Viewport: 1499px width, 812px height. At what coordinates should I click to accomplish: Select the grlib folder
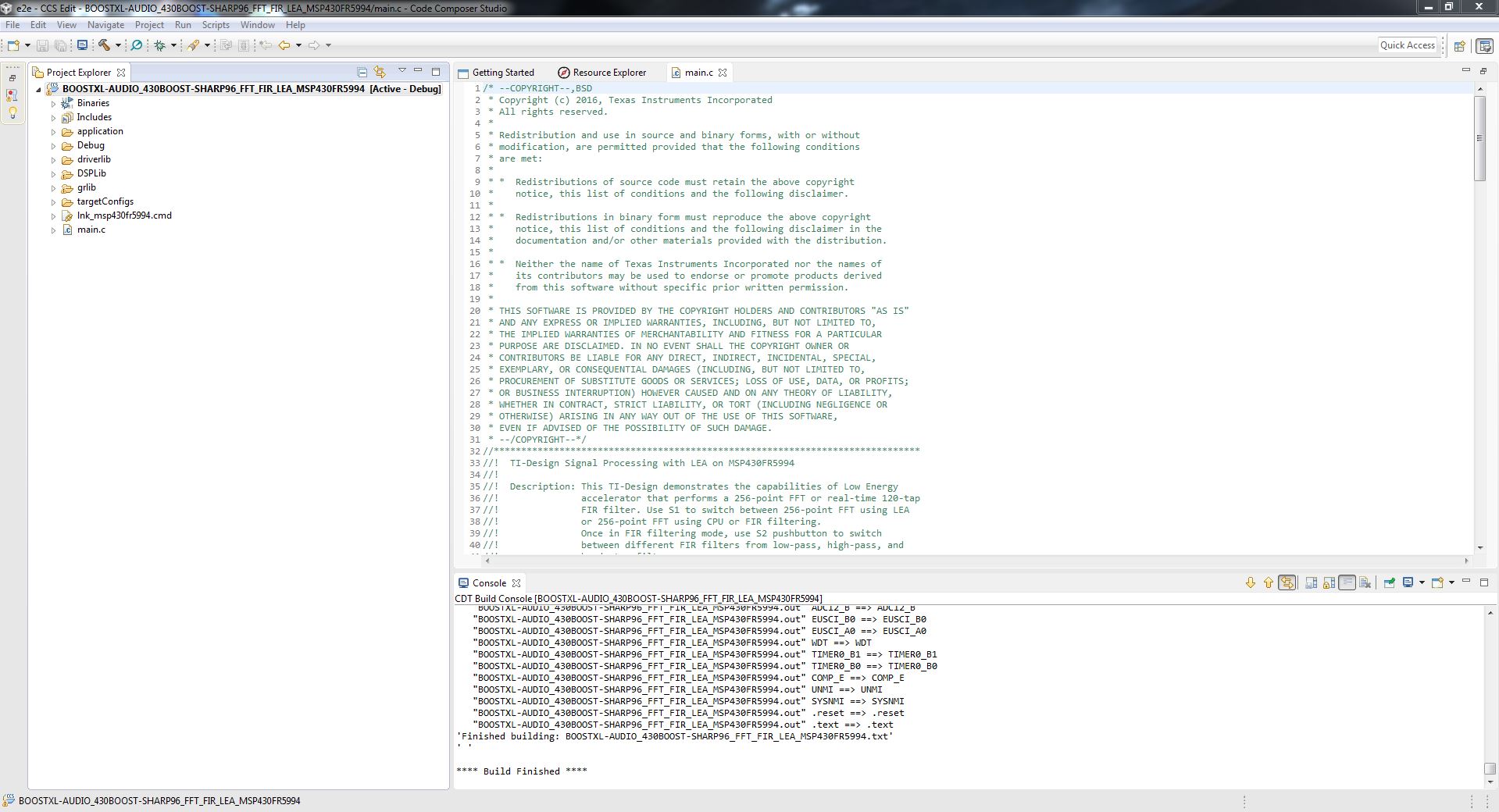point(86,187)
